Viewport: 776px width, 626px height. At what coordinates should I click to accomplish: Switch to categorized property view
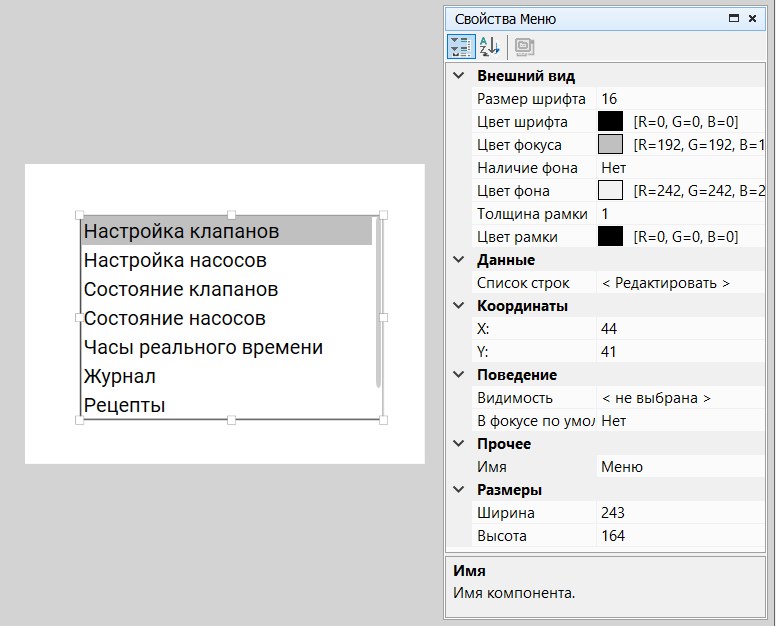coord(461,46)
